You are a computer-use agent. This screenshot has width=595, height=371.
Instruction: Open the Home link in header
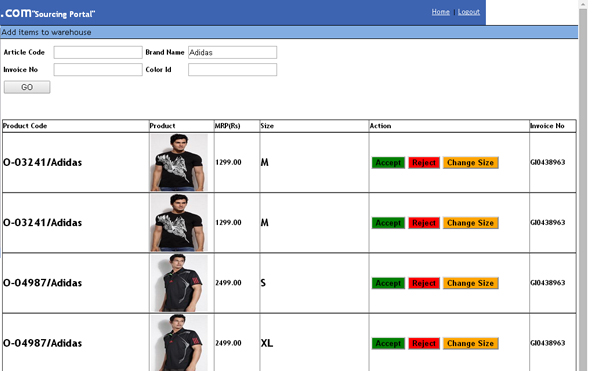(x=441, y=12)
